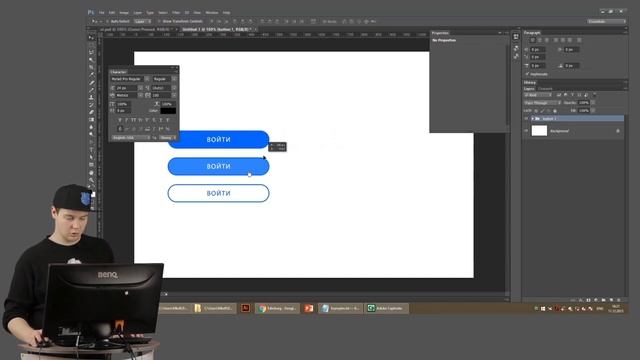Click Lock all icon in Layers panel
The height and width of the screenshot is (360, 640).
tap(555, 111)
